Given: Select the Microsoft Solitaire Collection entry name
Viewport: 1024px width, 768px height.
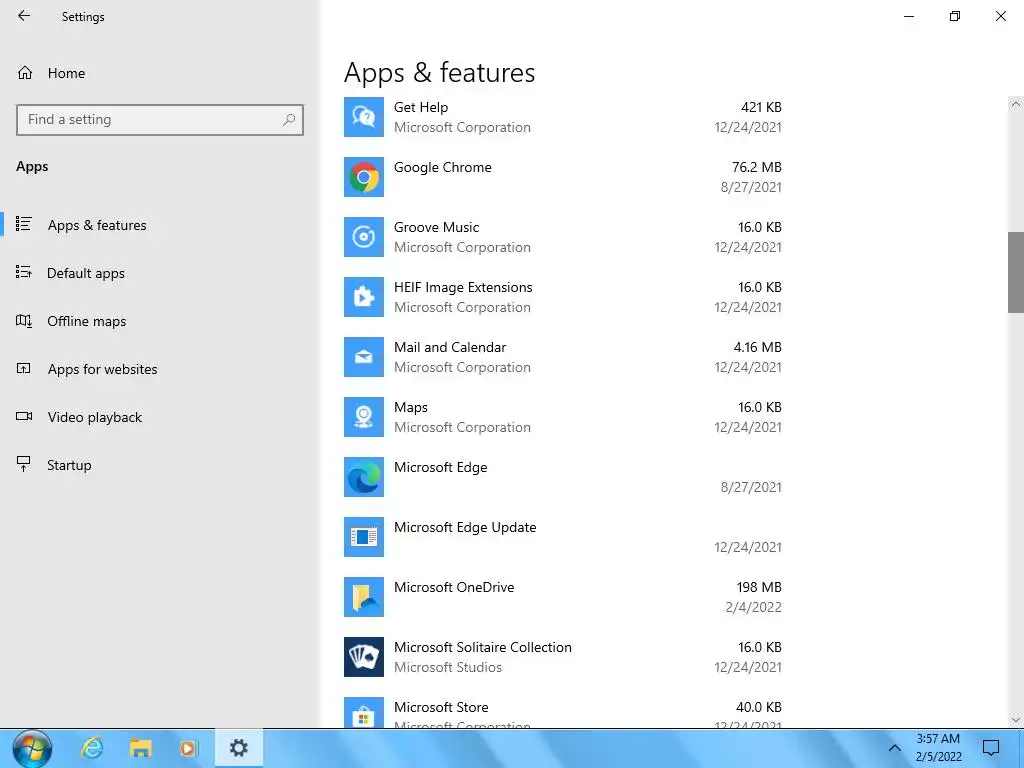Looking at the screenshot, I should (483, 647).
